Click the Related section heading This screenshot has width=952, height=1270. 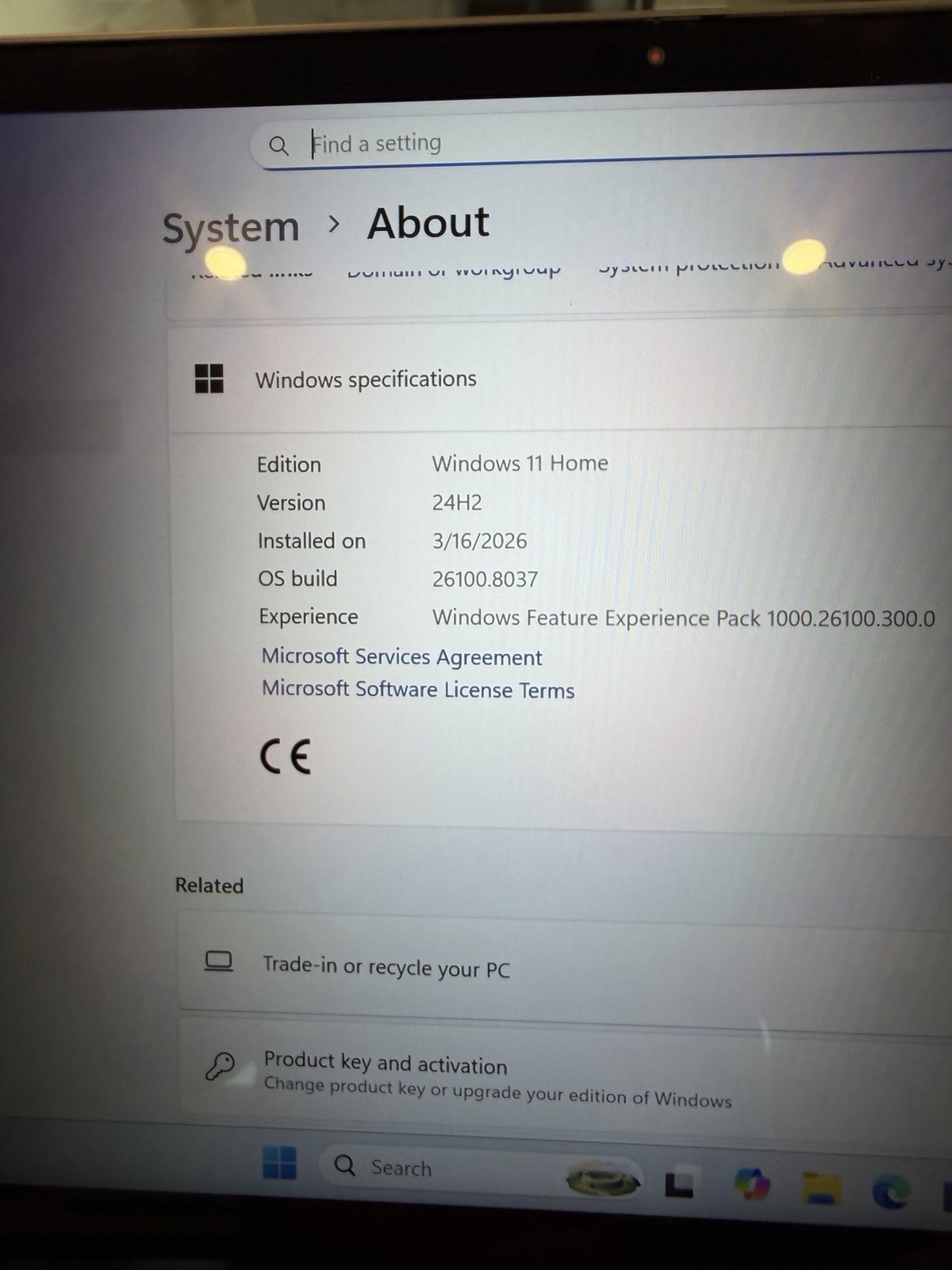(209, 885)
